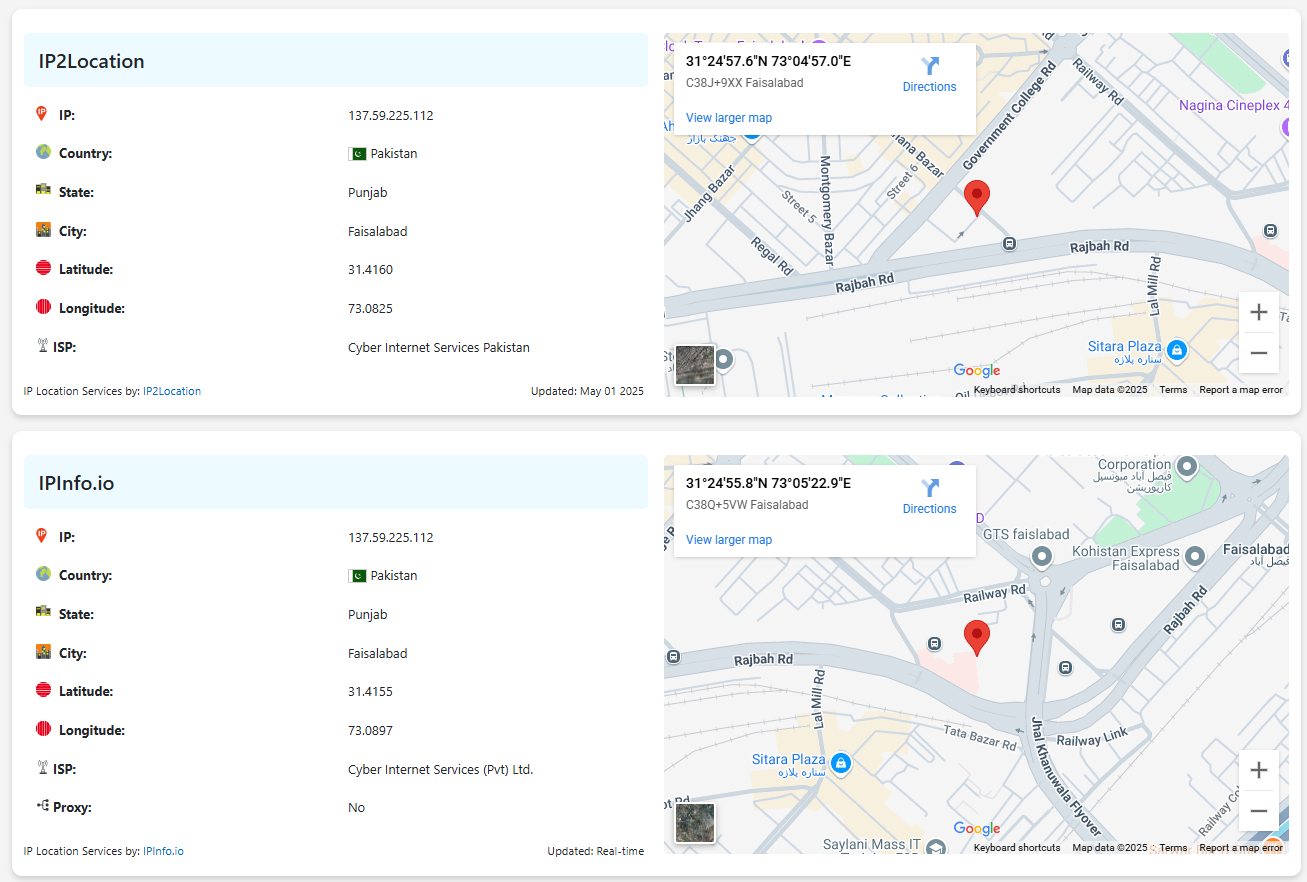Click the Google logo on the bottom map
The image size is (1307, 882).
click(x=977, y=829)
